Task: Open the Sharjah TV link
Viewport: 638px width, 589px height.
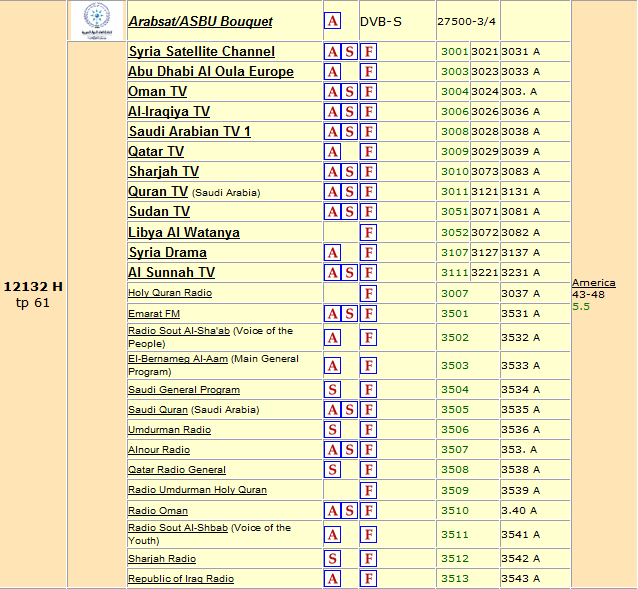Action: (164, 171)
